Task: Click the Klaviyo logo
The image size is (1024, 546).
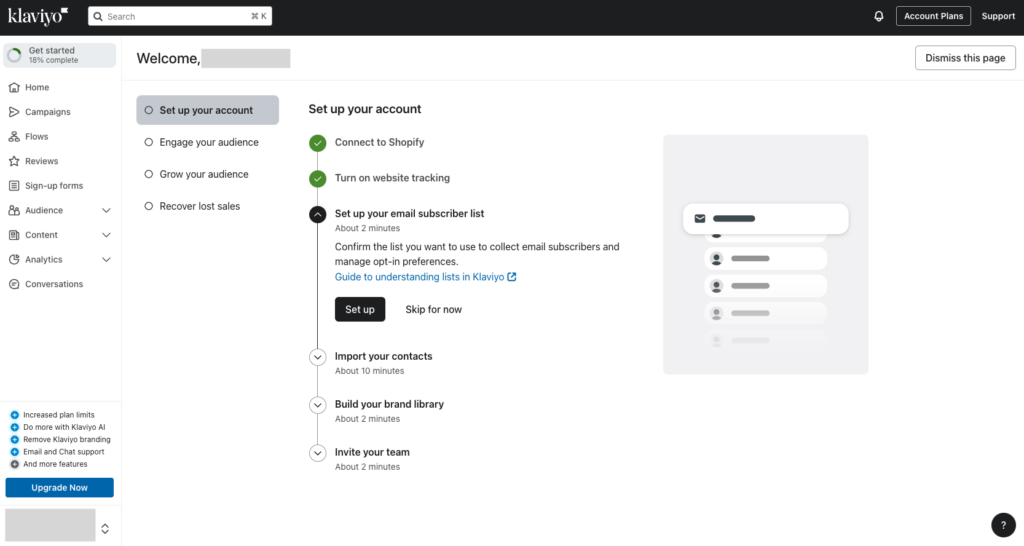Action: coord(38,16)
